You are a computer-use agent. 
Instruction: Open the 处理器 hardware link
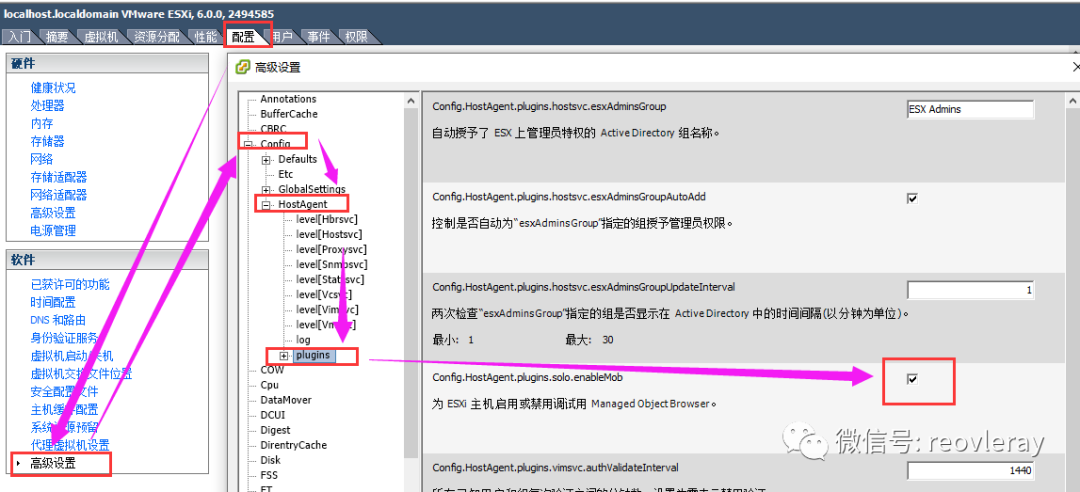coord(48,105)
